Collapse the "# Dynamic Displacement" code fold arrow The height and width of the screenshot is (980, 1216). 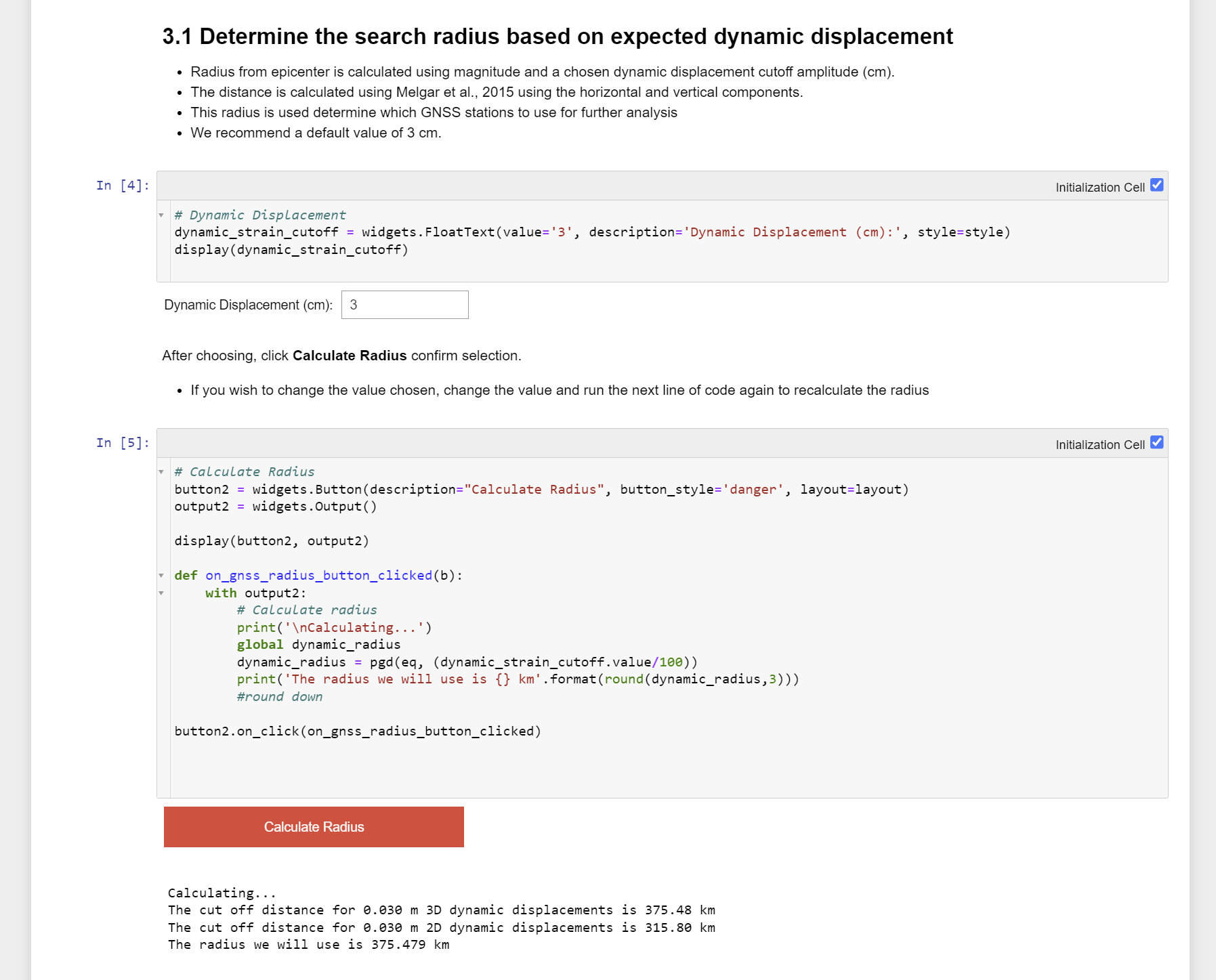point(161,213)
